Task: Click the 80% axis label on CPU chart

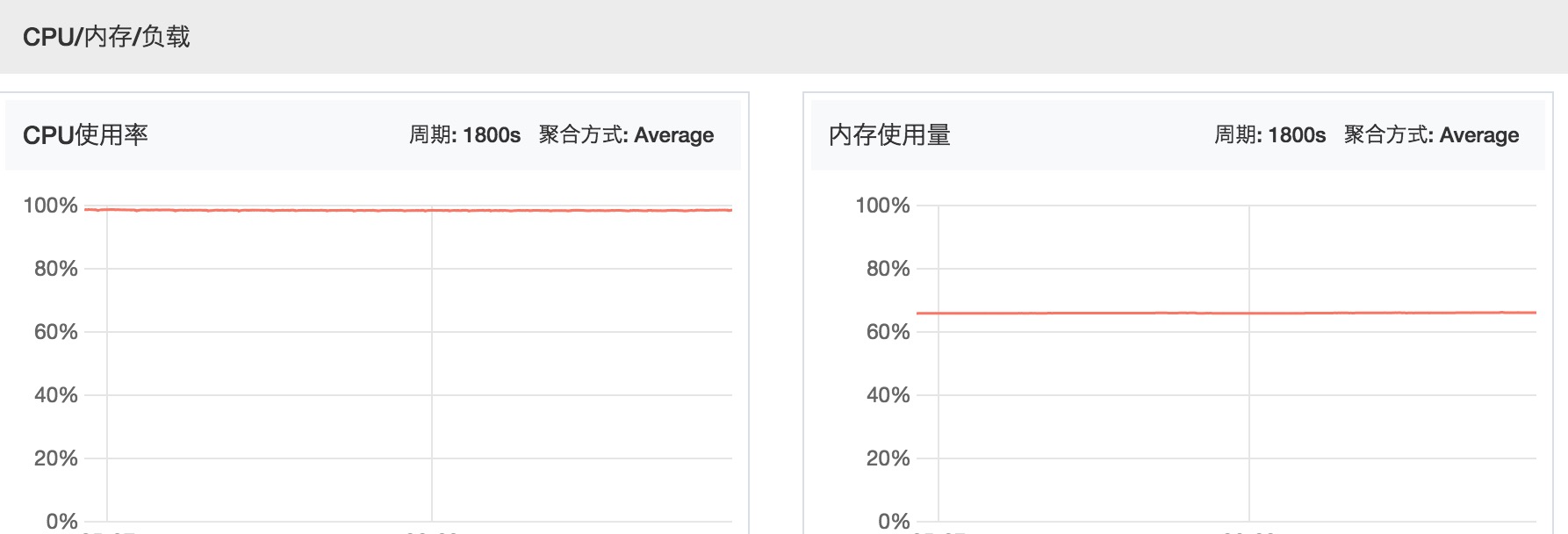Action: (x=55, y=269)
